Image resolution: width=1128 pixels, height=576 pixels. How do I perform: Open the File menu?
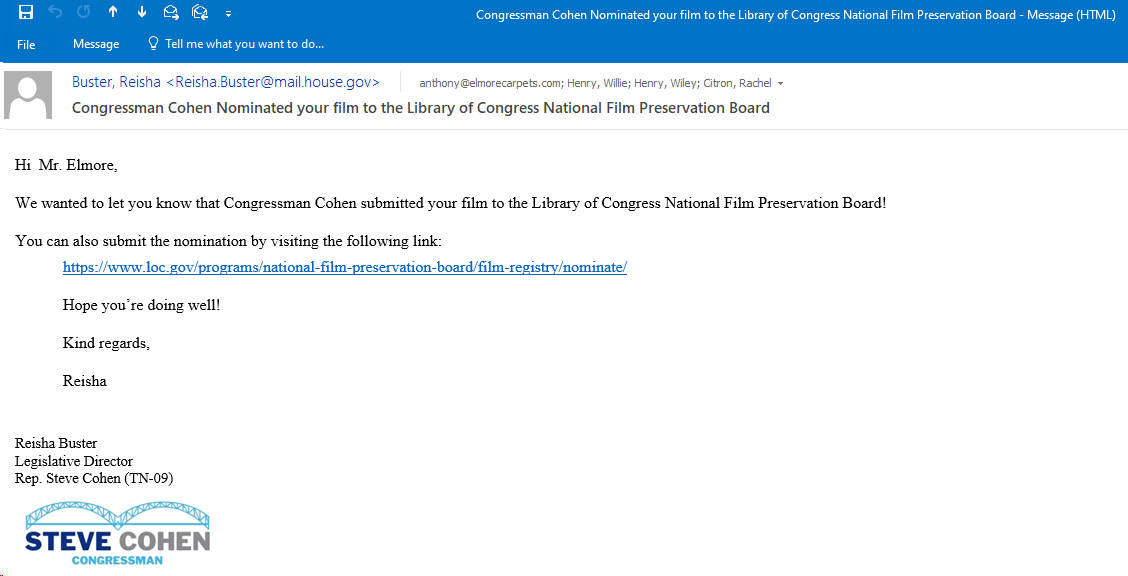tap(26, 45)
